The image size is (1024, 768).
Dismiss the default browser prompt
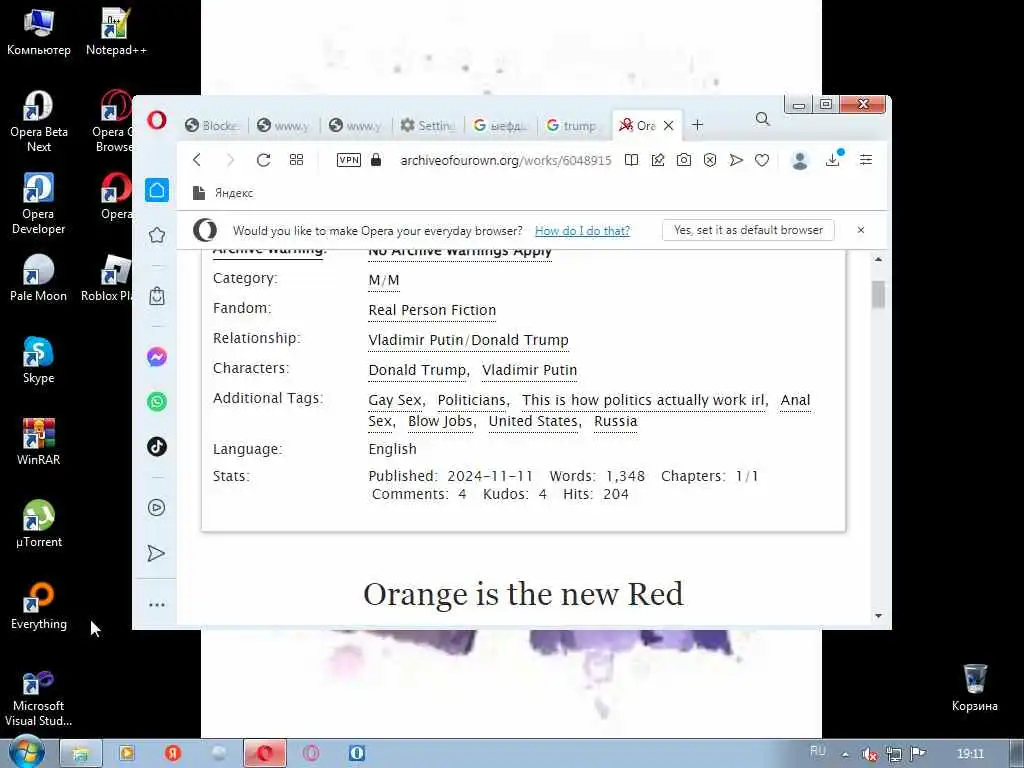pyautogui.click(x=861, y=230)
